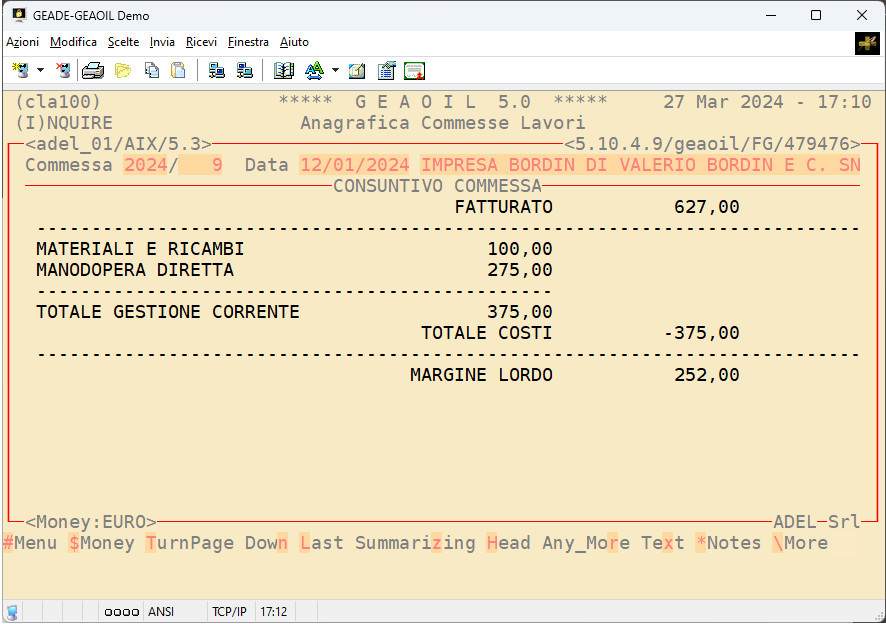886x624 pixels.
Task: Select the $Money command in terminal
Action: [101, 543]
